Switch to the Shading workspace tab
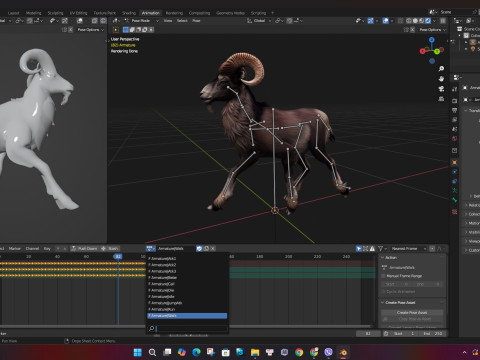The width and height of the screenshot is (480, 360). [x=129, y=13]
